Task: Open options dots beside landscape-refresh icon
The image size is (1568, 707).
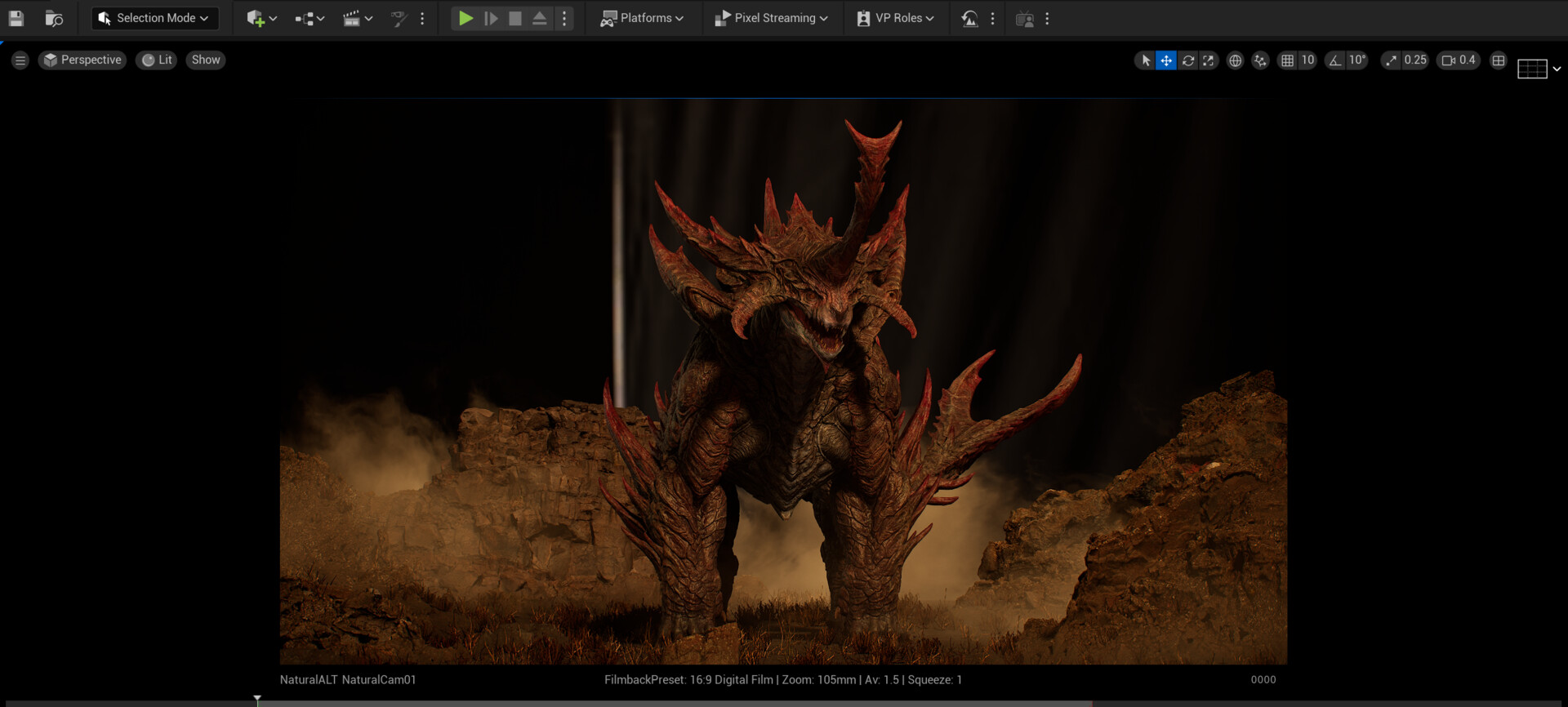Action: pos(993,18)
